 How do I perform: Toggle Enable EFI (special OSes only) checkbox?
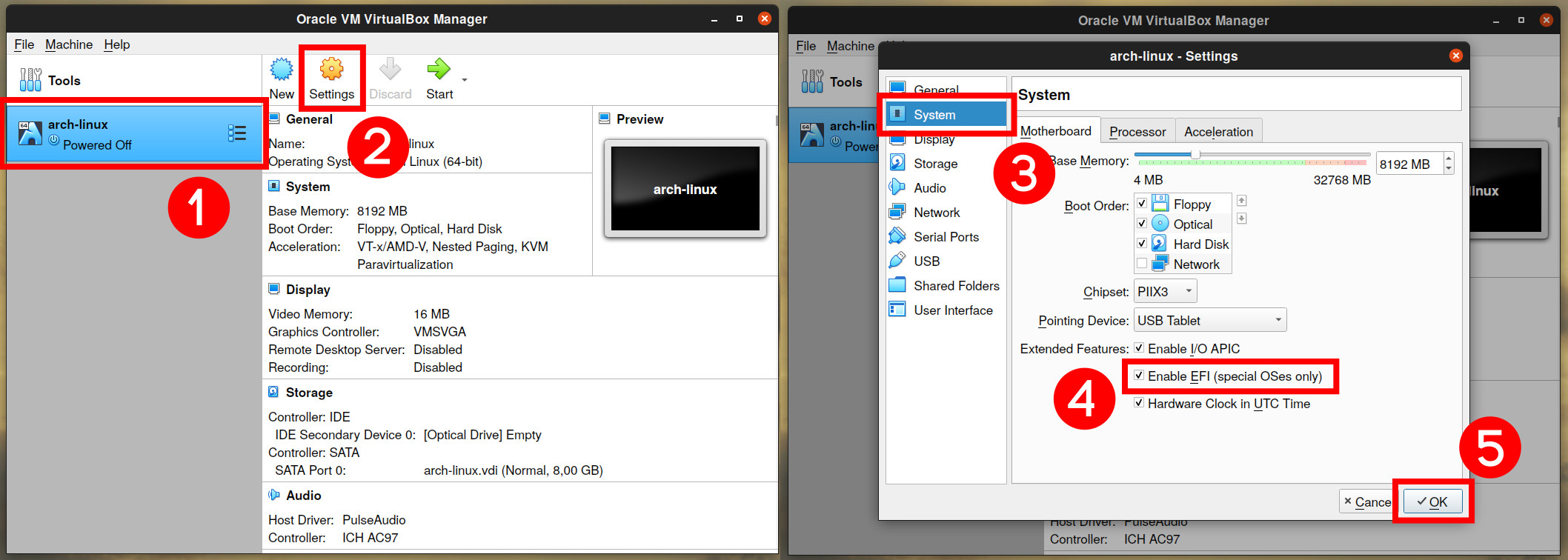point(1140,376)
